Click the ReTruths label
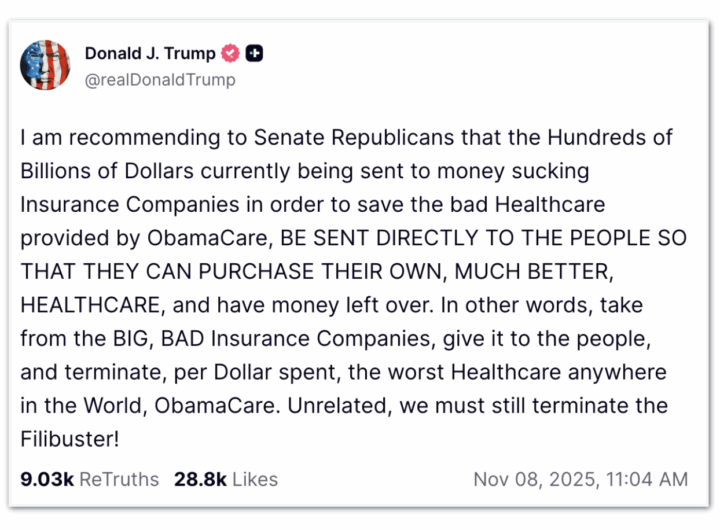 (118, 479)
